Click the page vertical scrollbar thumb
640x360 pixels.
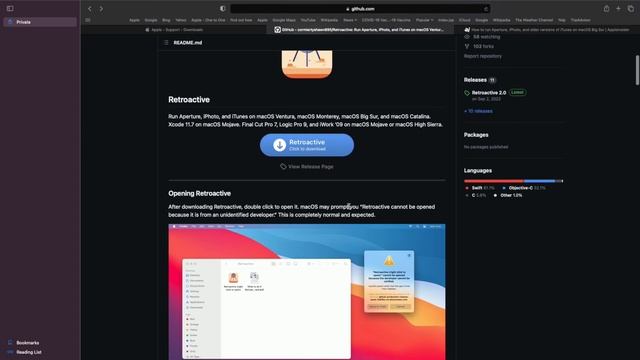click(x=637, y=70)
